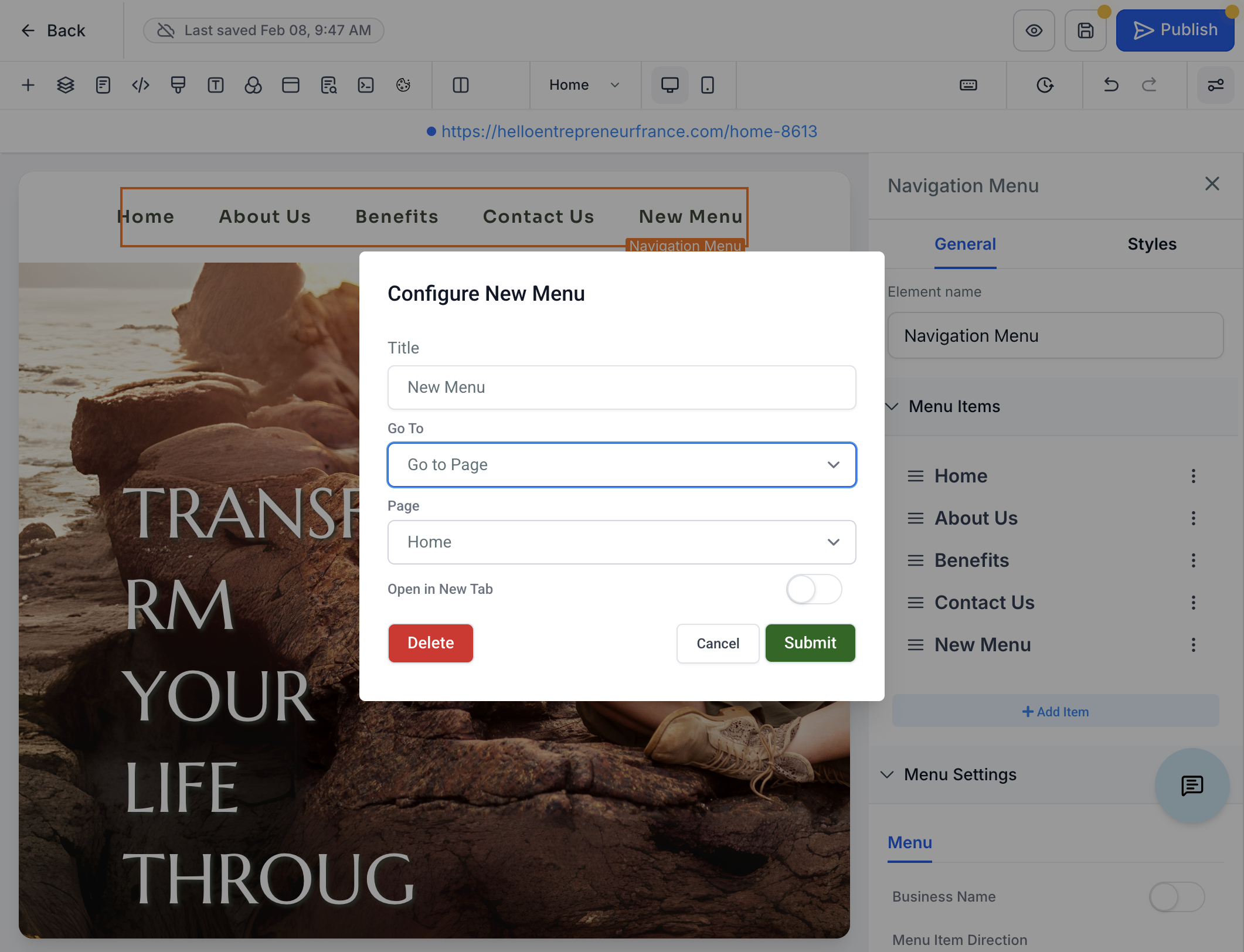The image size is (1244, 952).
Task: Open the custom code icon in toolbar
Action: click(141, 85)
